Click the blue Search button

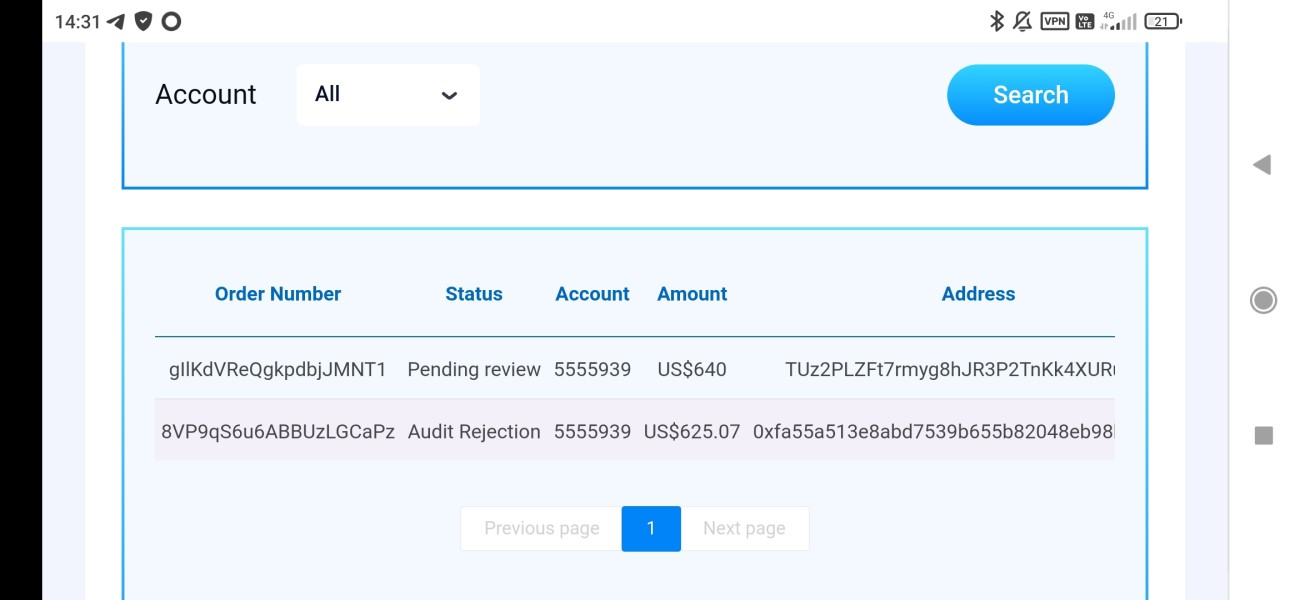tap(1030, 95)
